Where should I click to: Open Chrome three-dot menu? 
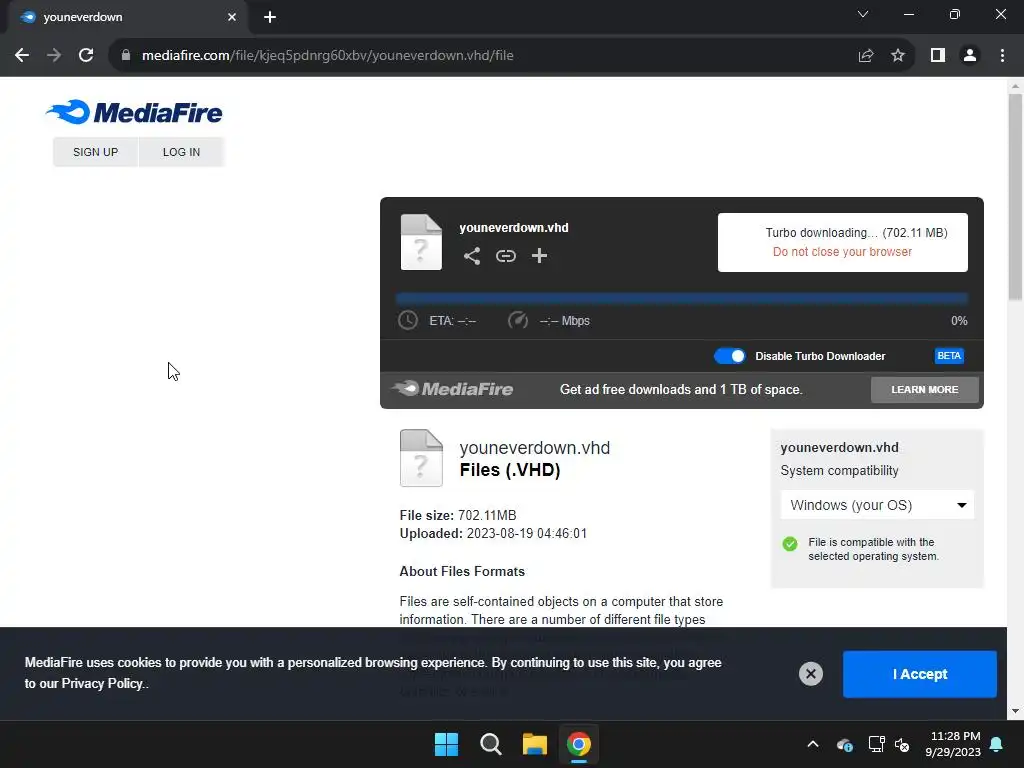1002,56
